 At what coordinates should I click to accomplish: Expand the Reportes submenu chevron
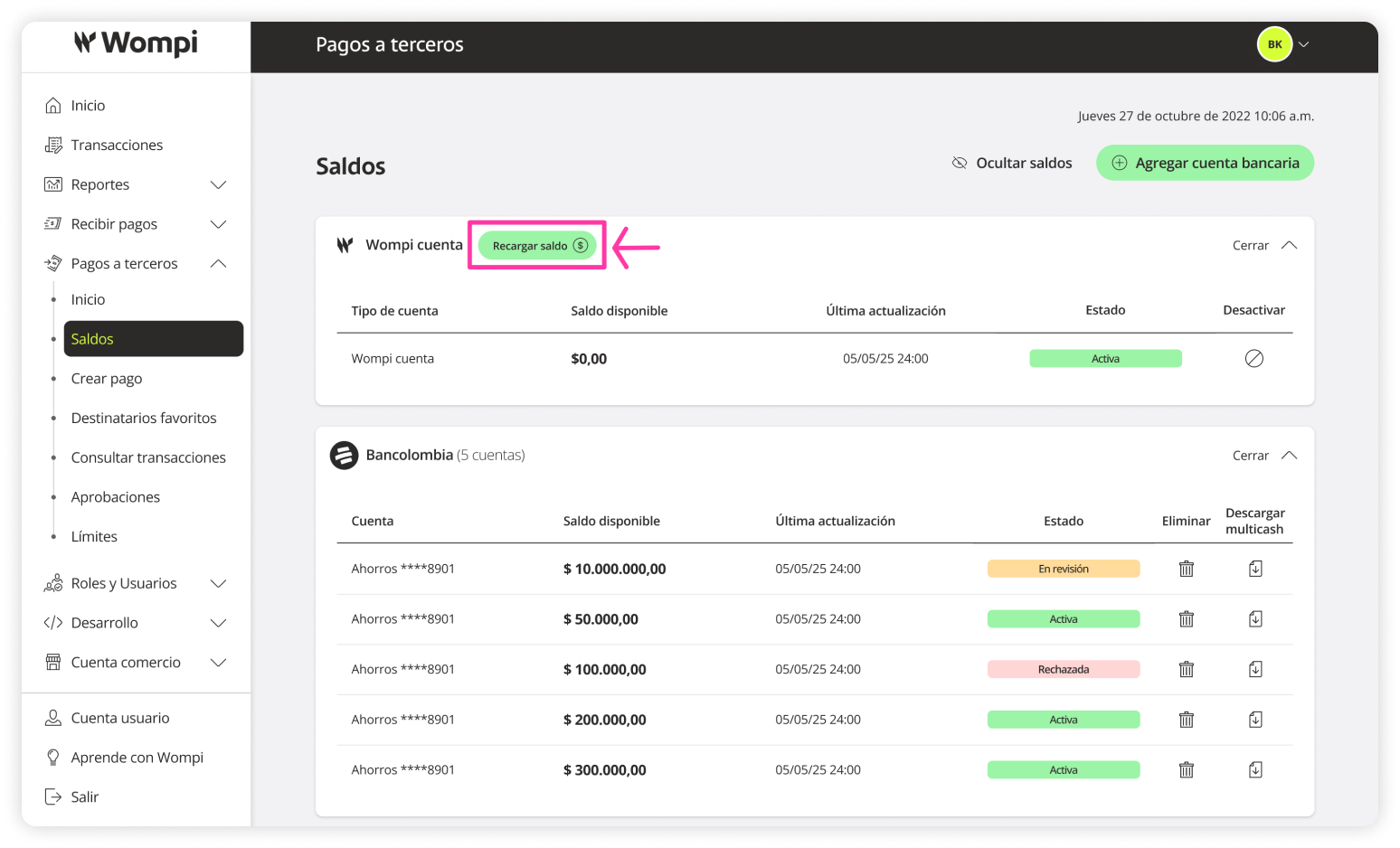(x=218, y=184)
